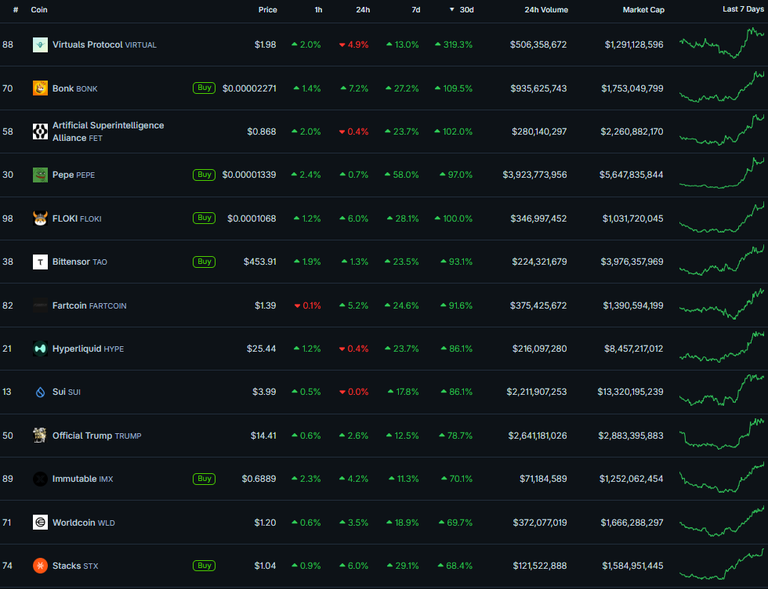Click the Buy button for Pepe

204,175
